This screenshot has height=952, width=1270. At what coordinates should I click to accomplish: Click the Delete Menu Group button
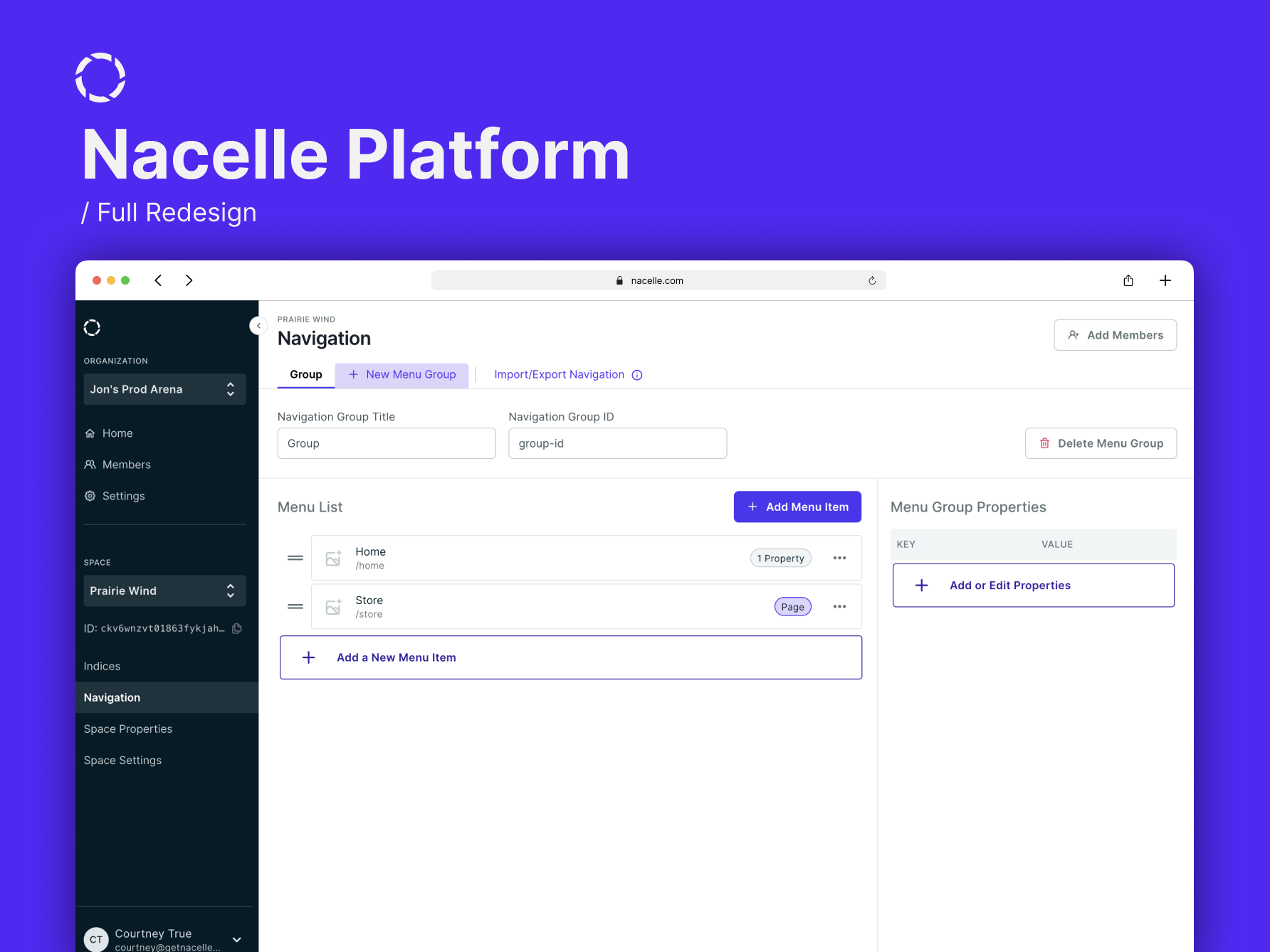point(1101,443)
